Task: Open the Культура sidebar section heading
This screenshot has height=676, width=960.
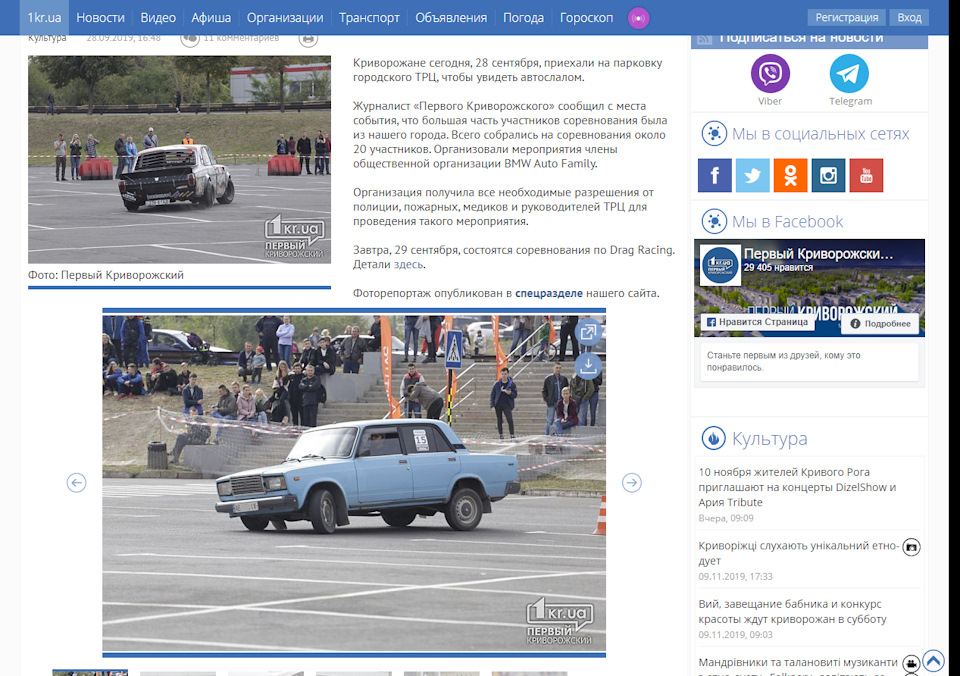Action: pyautogui.click(x=770, y=439)
